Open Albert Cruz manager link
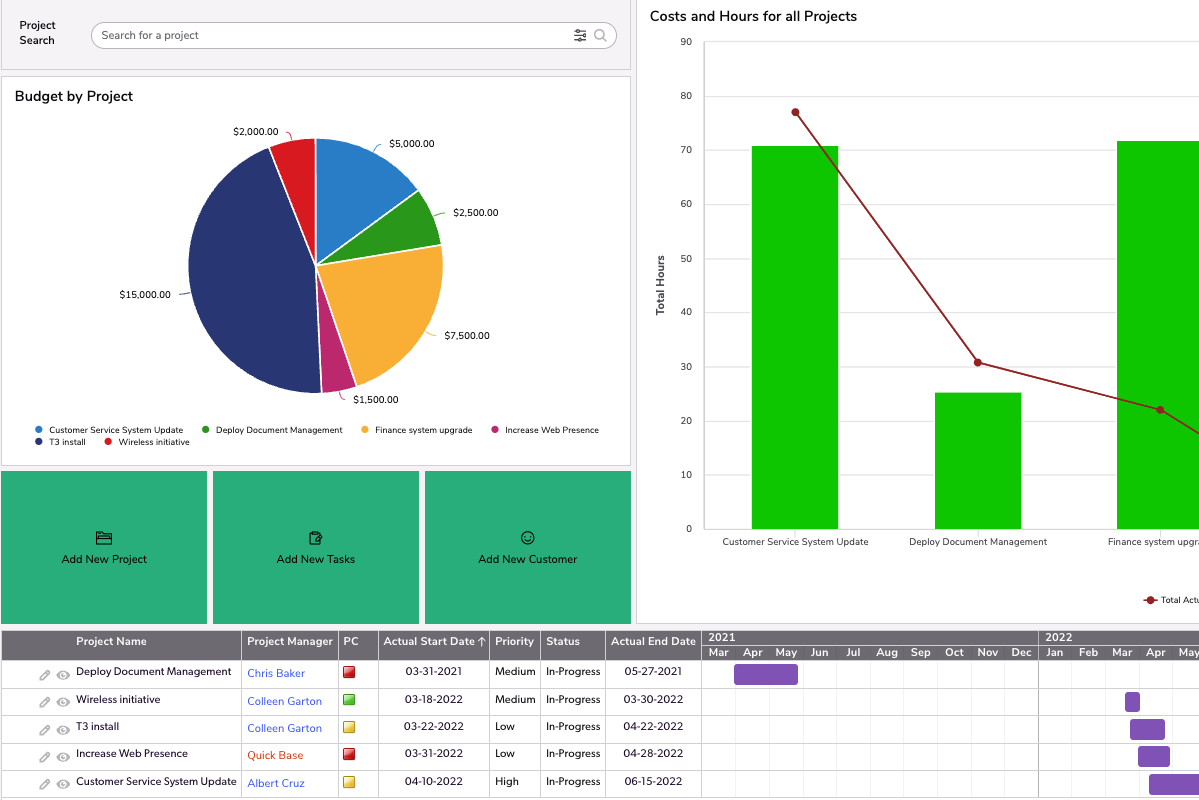This screenshot has height=800, width=1199. (276, 784)
